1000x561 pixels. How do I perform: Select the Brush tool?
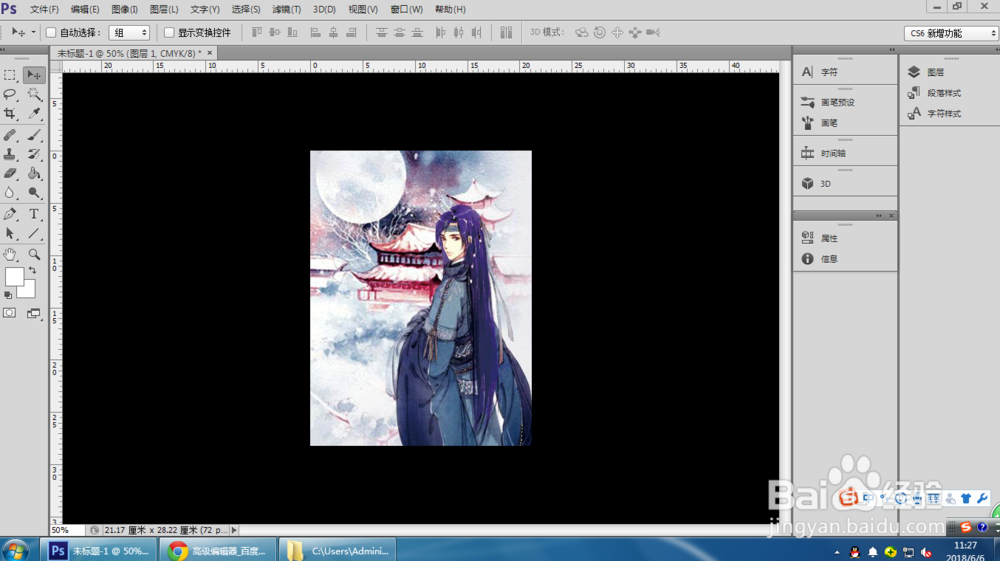pyautogui.click(x=34, y=135)
